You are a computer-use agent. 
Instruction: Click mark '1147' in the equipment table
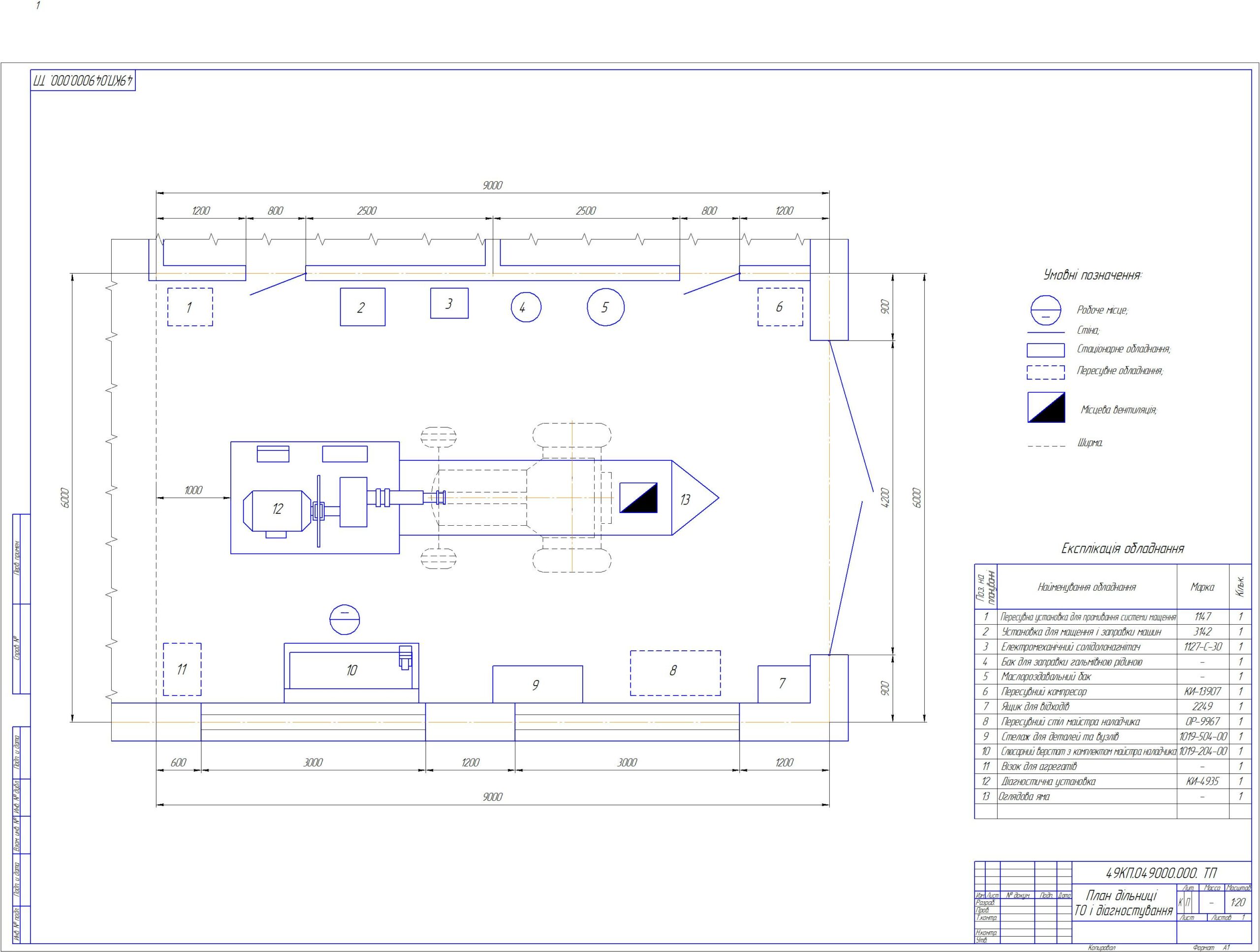coord(1202,616)
